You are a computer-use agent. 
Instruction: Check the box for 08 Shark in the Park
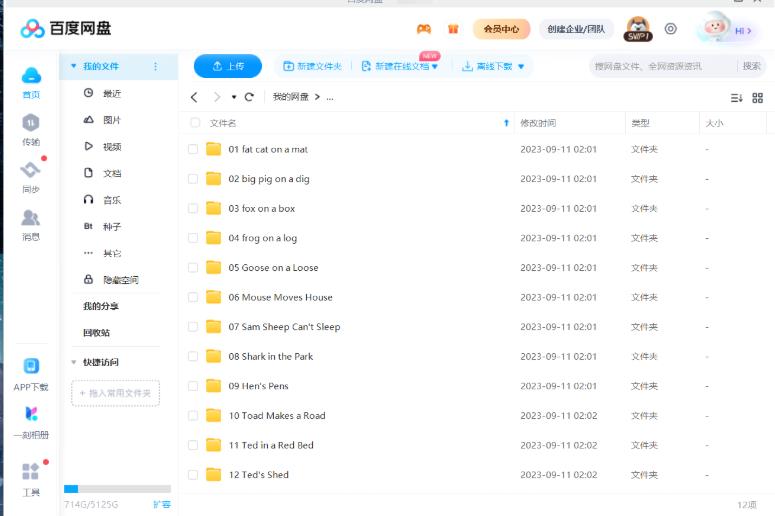pos(193,356)
